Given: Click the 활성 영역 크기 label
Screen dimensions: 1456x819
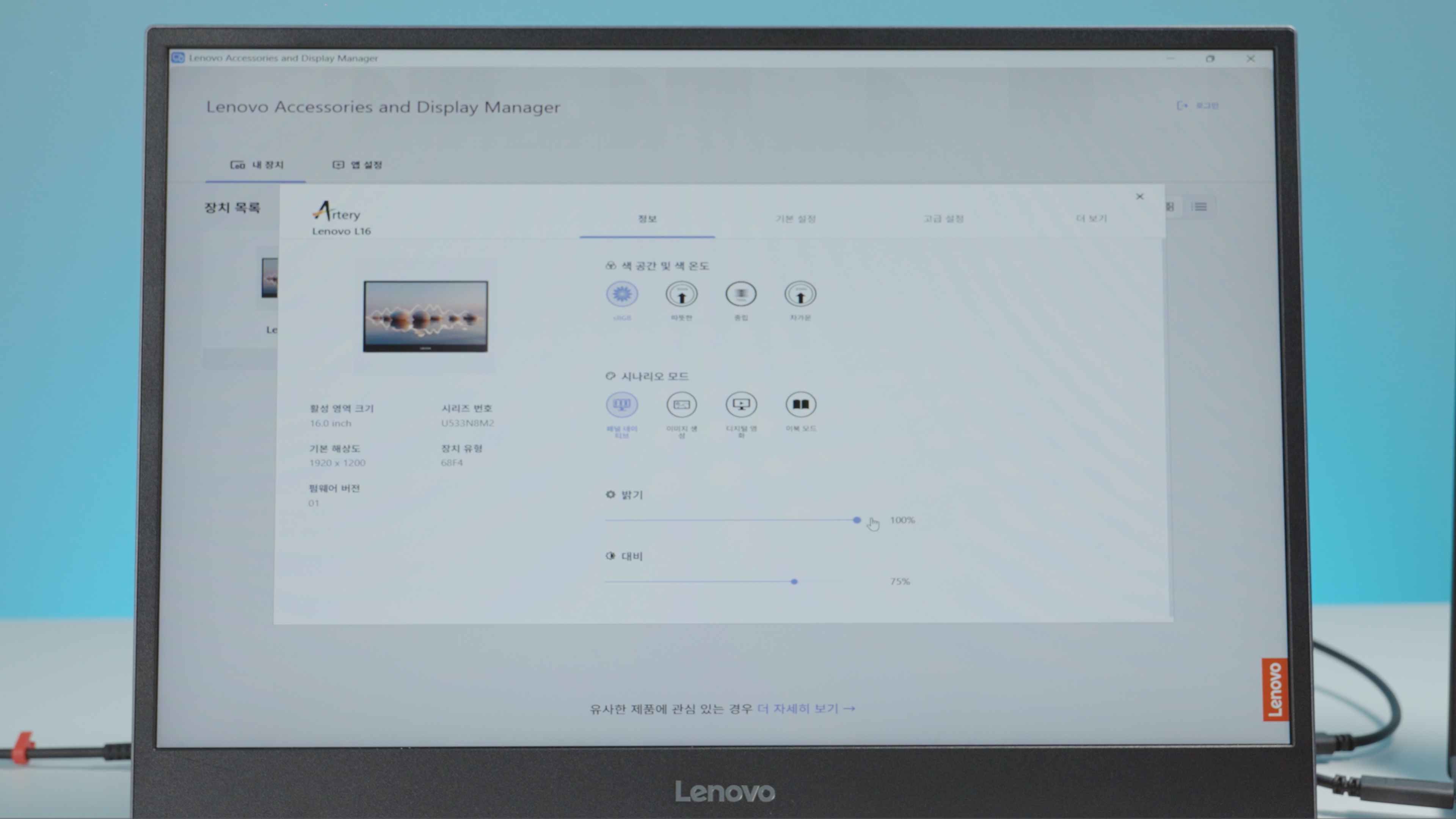Looking at the screenshot, I should click(x=341, y=408).
